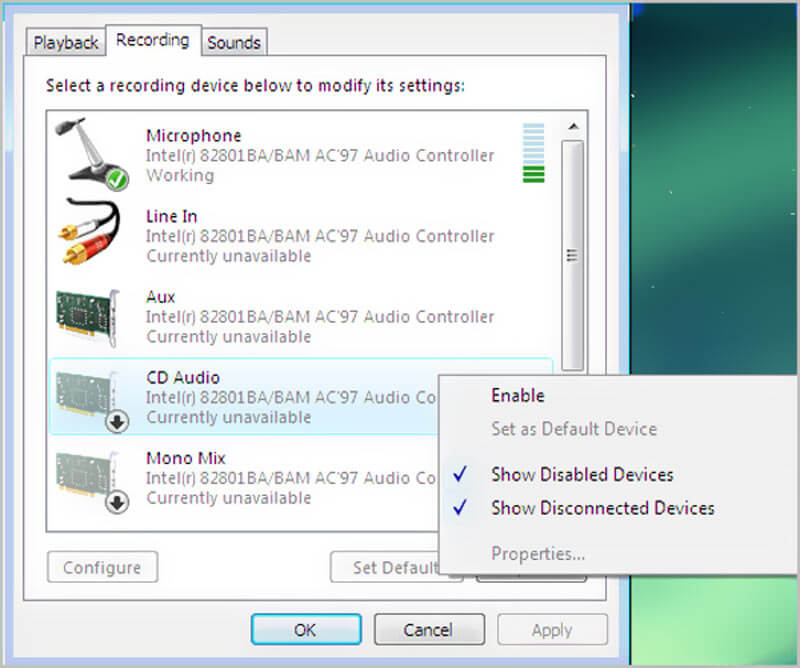The width and height of the screenshot is (800, 668).
Task: Click the green checkmark on Microphone
Action: point(117,179)
